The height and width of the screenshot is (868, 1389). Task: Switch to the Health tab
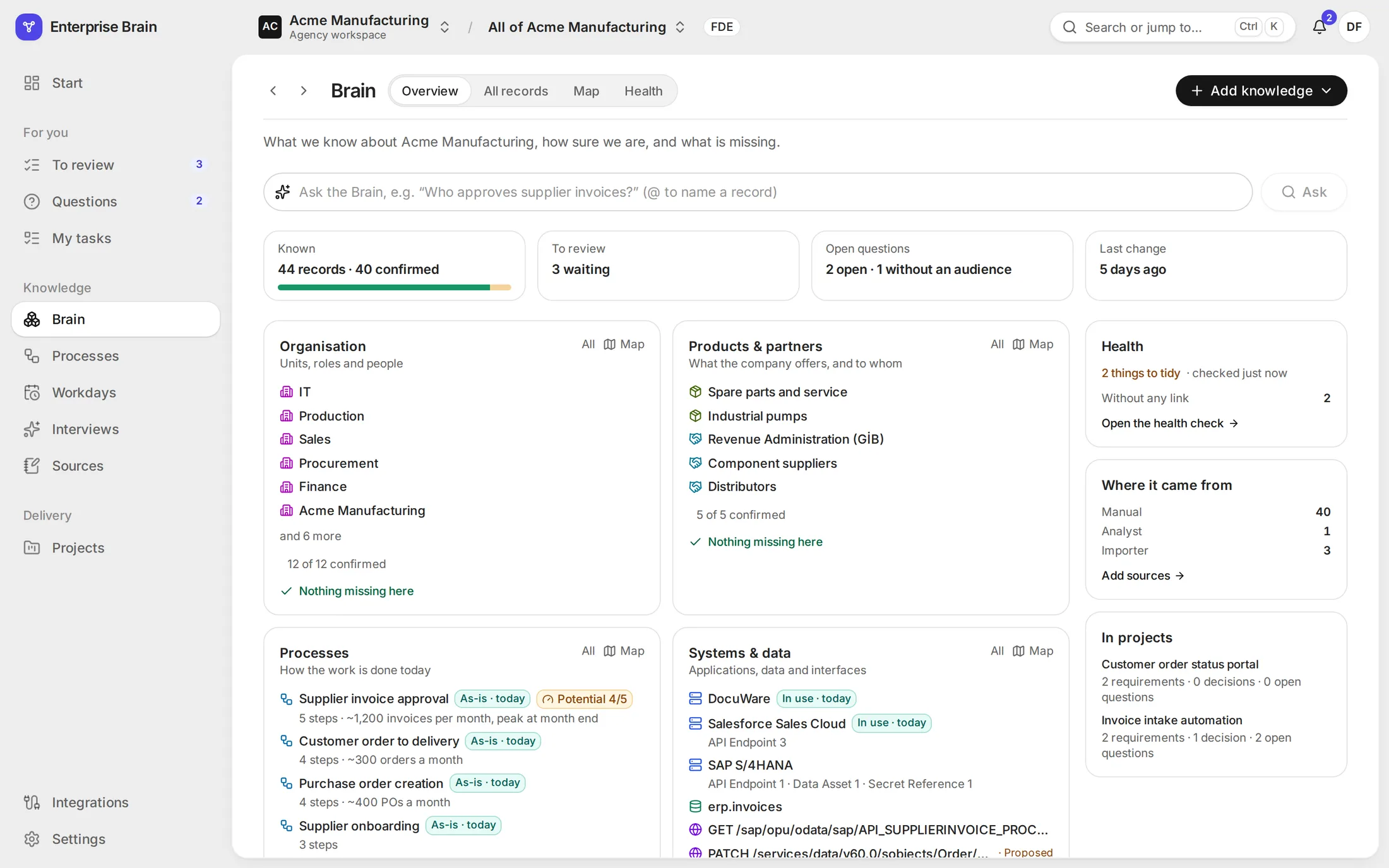click(x=643, y=91)
